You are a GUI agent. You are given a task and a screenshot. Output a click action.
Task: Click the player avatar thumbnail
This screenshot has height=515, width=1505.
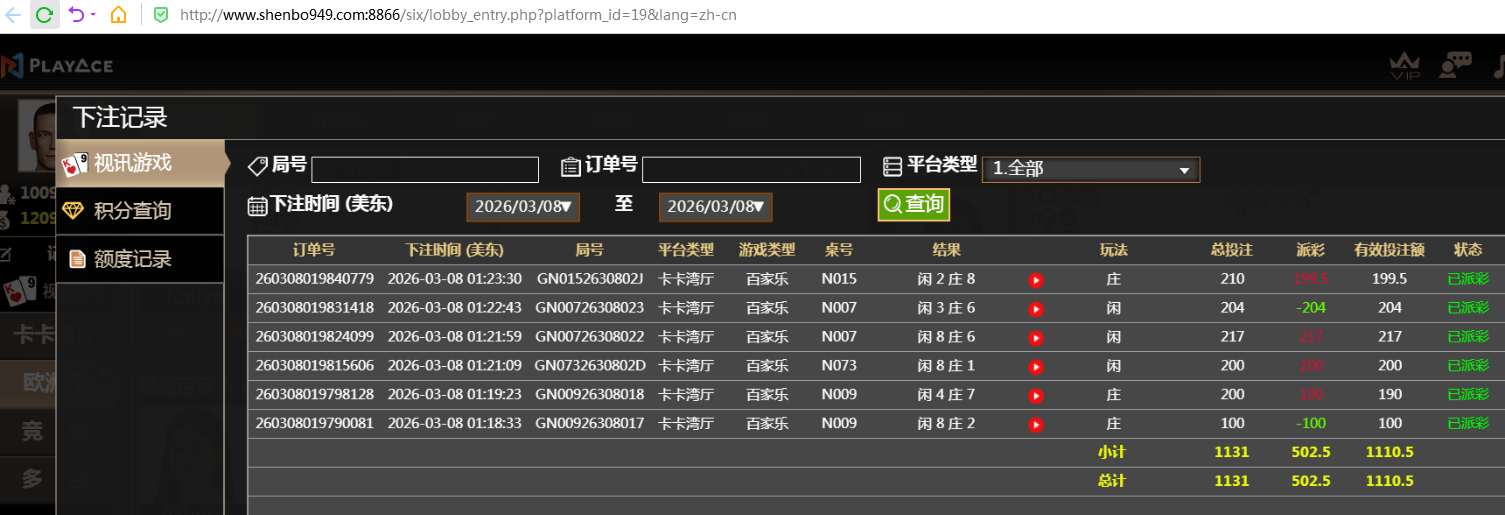tap(38, 135)
